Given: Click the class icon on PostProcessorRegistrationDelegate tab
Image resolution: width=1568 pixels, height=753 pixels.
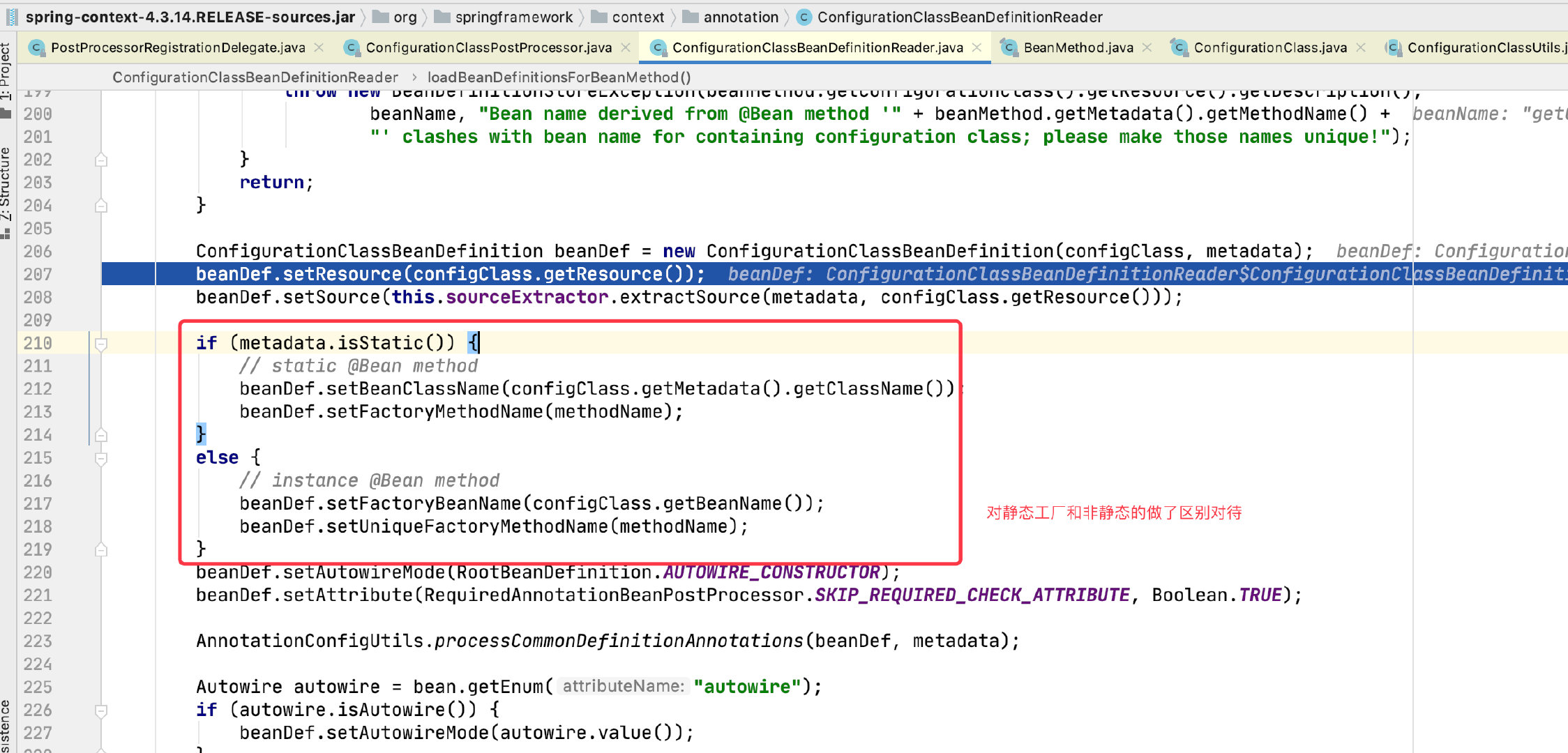Looking at the screenshot, I should coord(36,47).
